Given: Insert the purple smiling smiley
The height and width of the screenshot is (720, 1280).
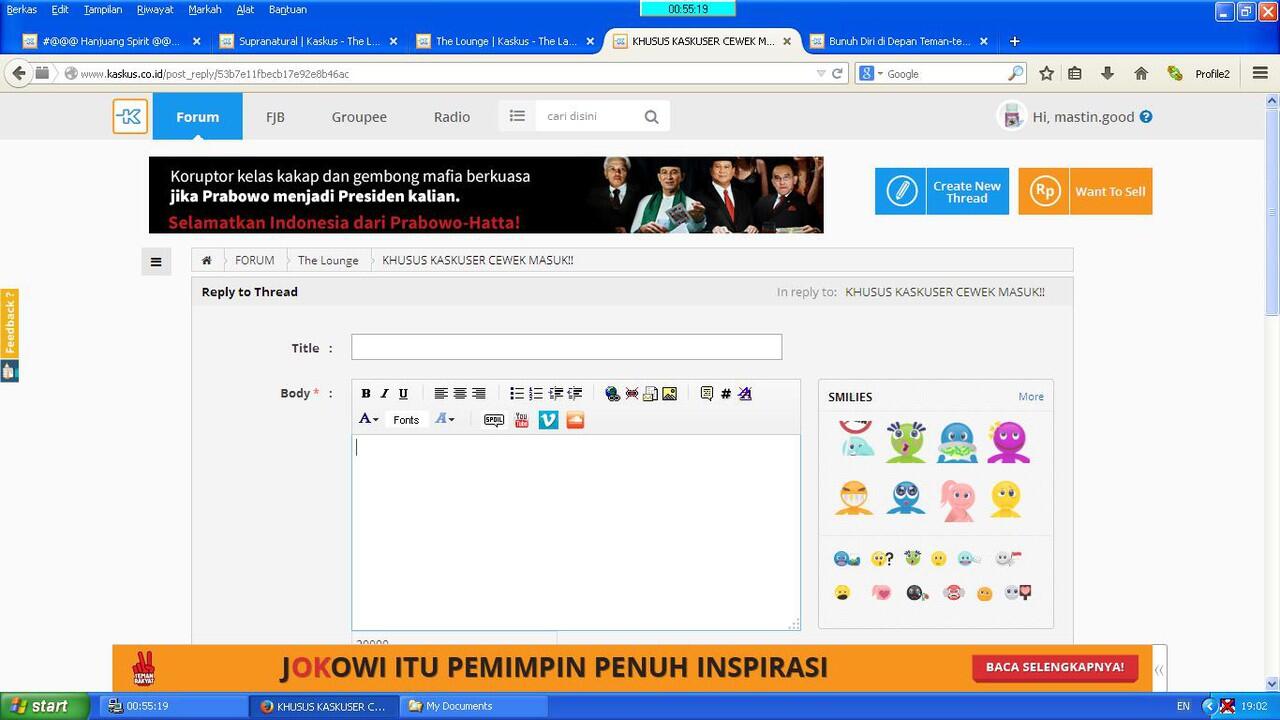Looking at the screenshot, I should [1008, 442].
